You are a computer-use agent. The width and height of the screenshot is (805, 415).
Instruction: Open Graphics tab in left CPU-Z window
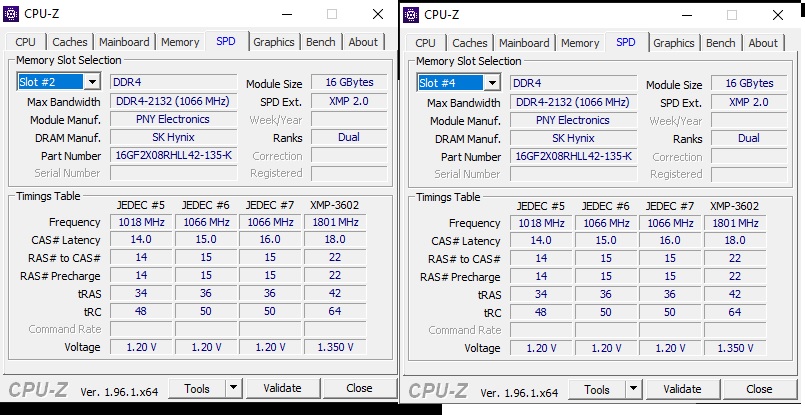pos(274,42)
